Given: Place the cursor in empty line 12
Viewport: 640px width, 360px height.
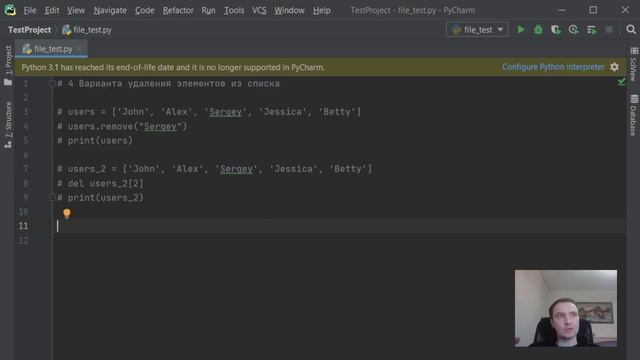Looking at the screenshot, I should coord(339,240).
